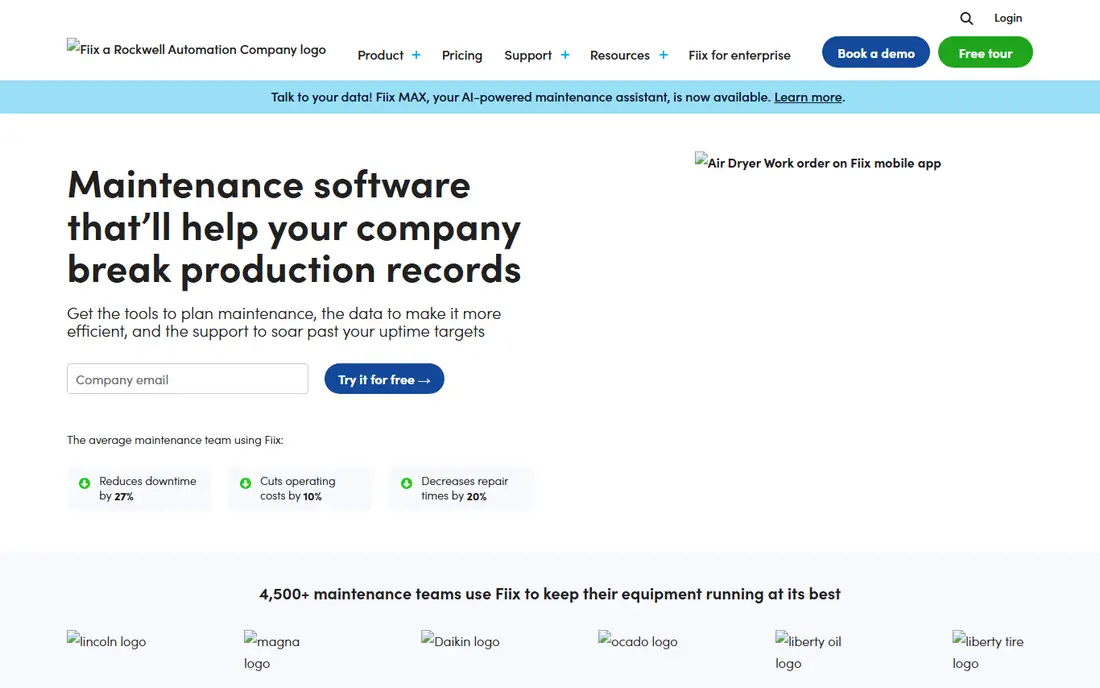Click 'The average maintenance team using Fiix' text
The image size is (1100, 688).
pos(175,440)
